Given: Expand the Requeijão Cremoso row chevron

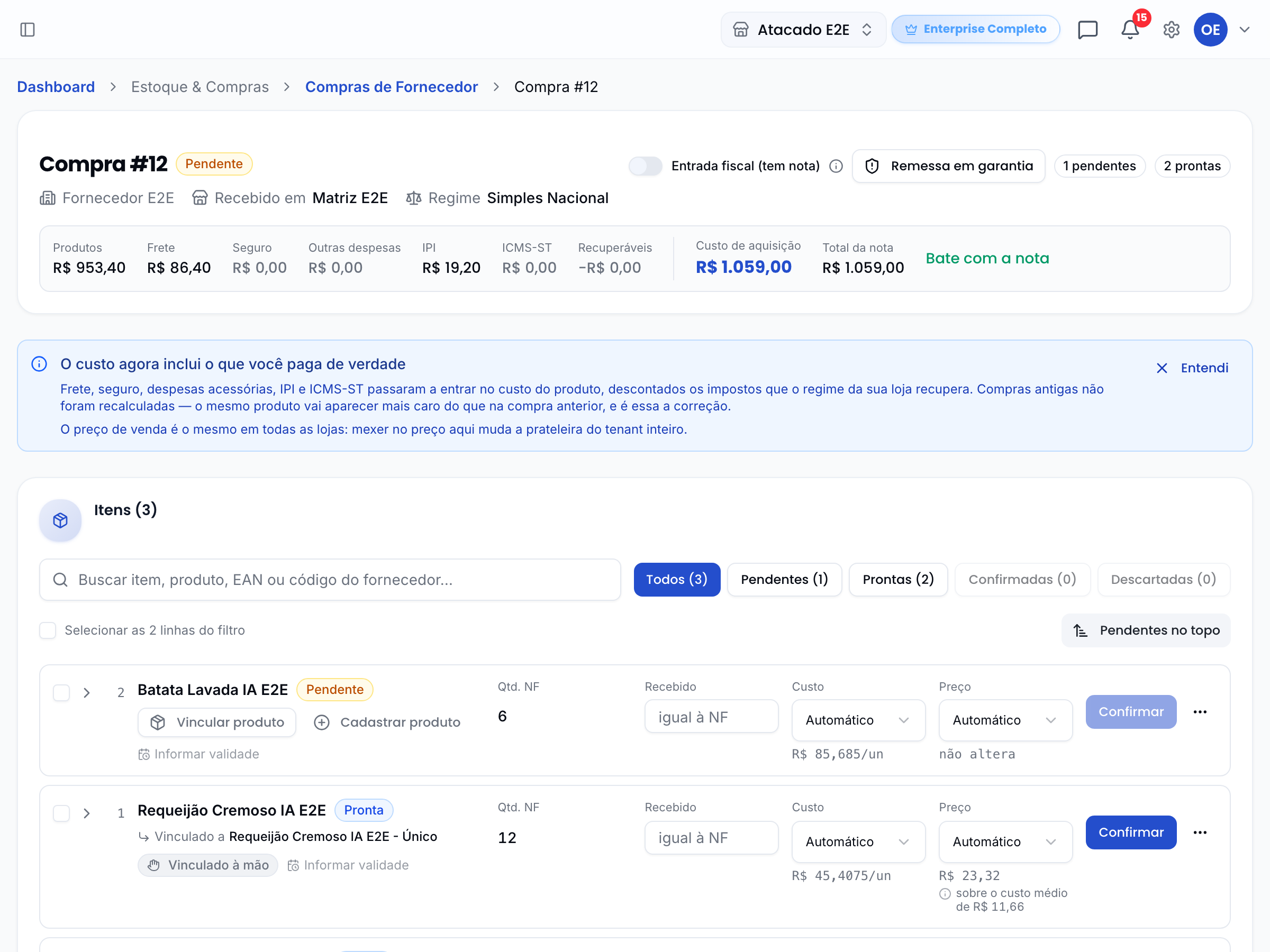Looking at the screenshot, I should pyautogui.click(x=87, y=813).
